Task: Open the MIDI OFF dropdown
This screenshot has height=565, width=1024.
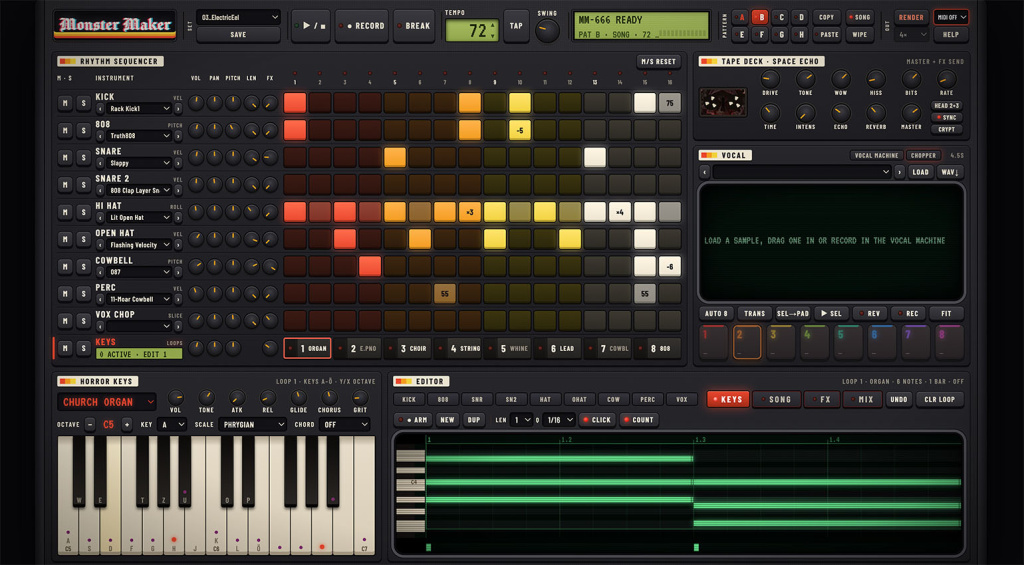Action: tap(951, 17)
